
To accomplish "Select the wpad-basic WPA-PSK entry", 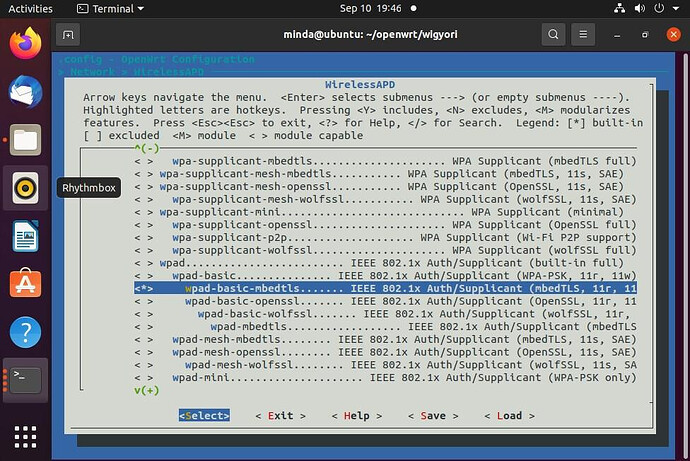I will tap(385, 276).
